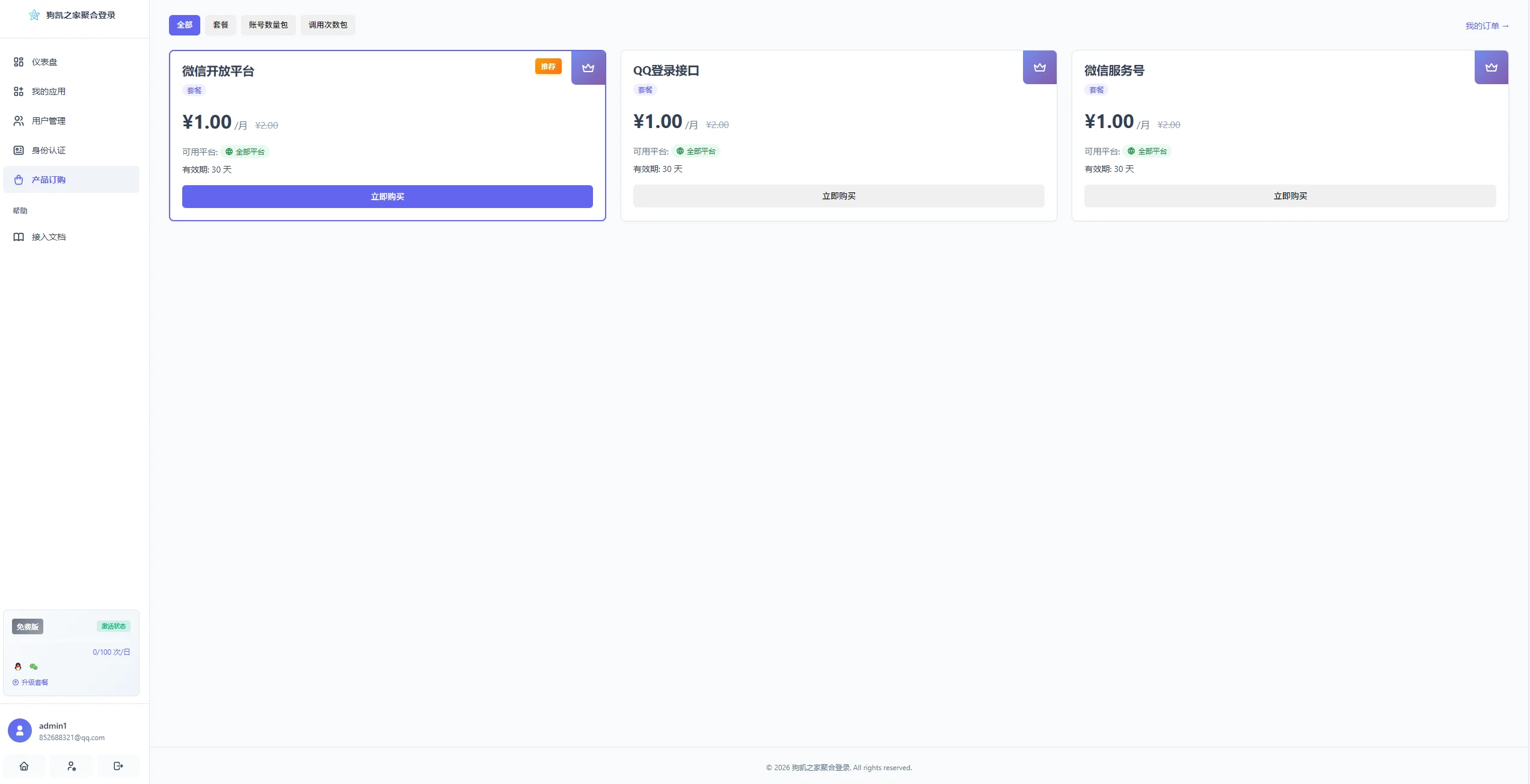Click 套餐 tag under 微信开放平台

pyautogui.click(x=194, y=91)
